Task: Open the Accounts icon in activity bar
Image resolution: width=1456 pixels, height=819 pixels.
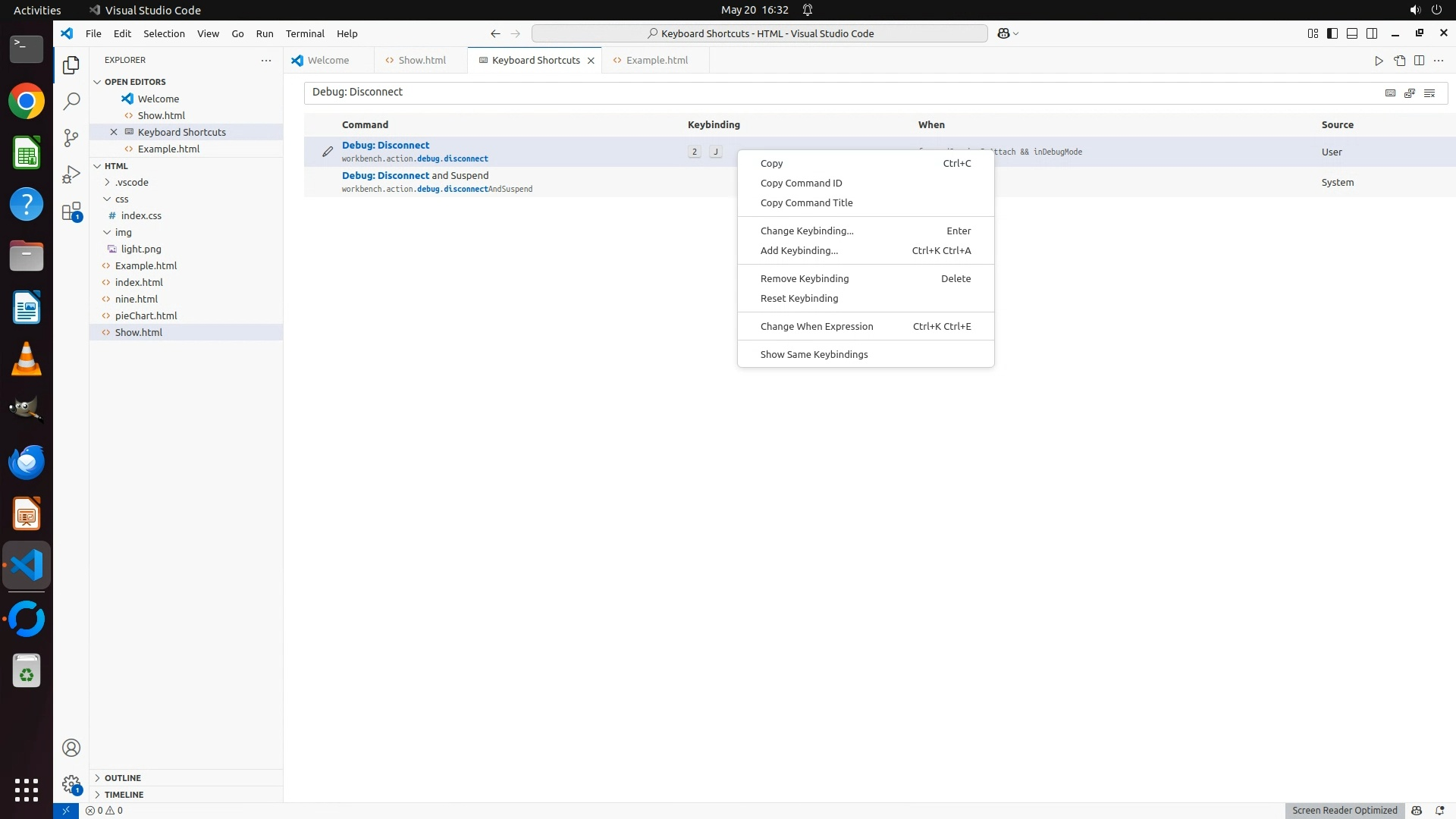Action: pos(71,748)
